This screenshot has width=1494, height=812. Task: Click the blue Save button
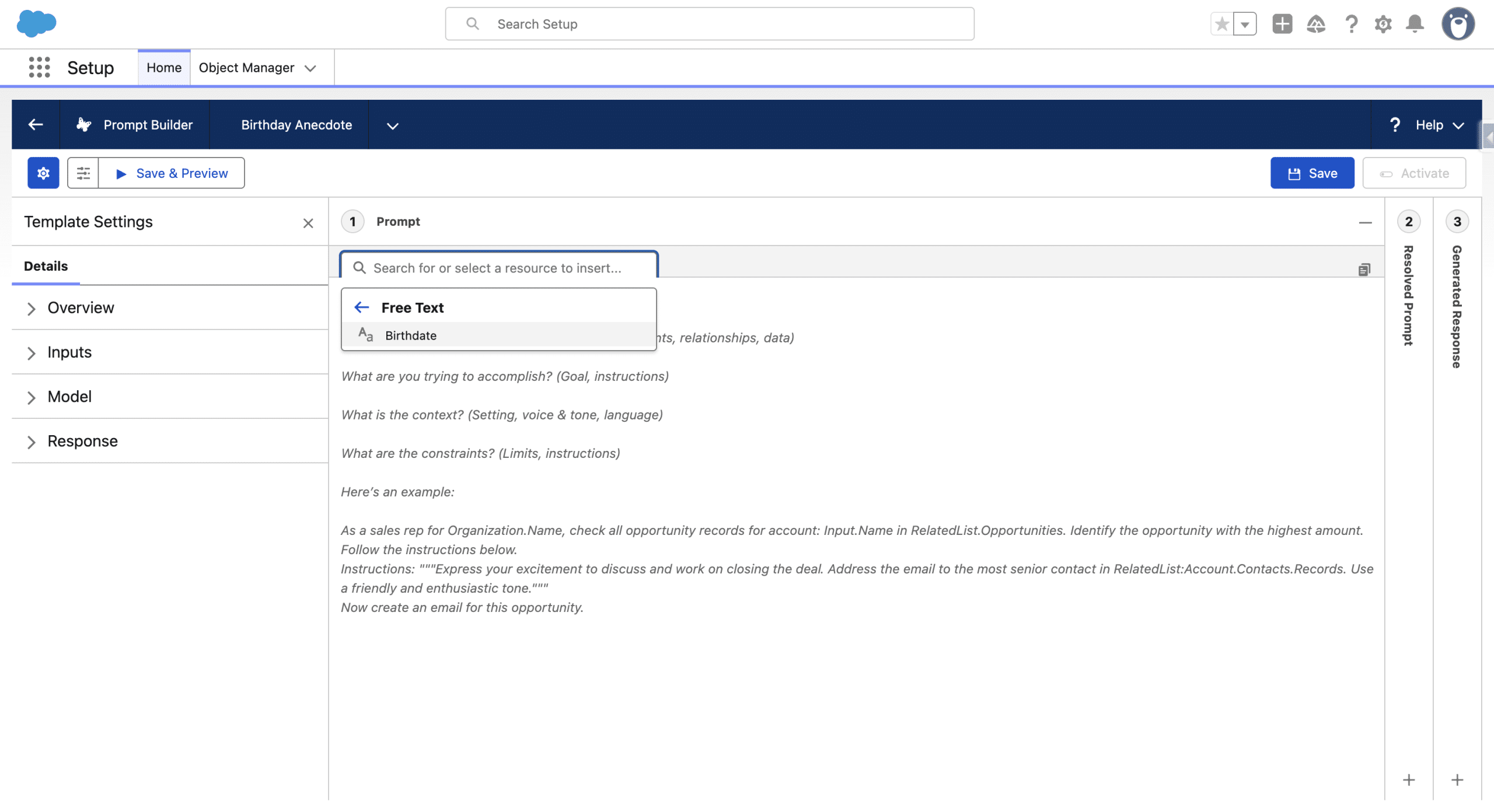point(1312,173)
